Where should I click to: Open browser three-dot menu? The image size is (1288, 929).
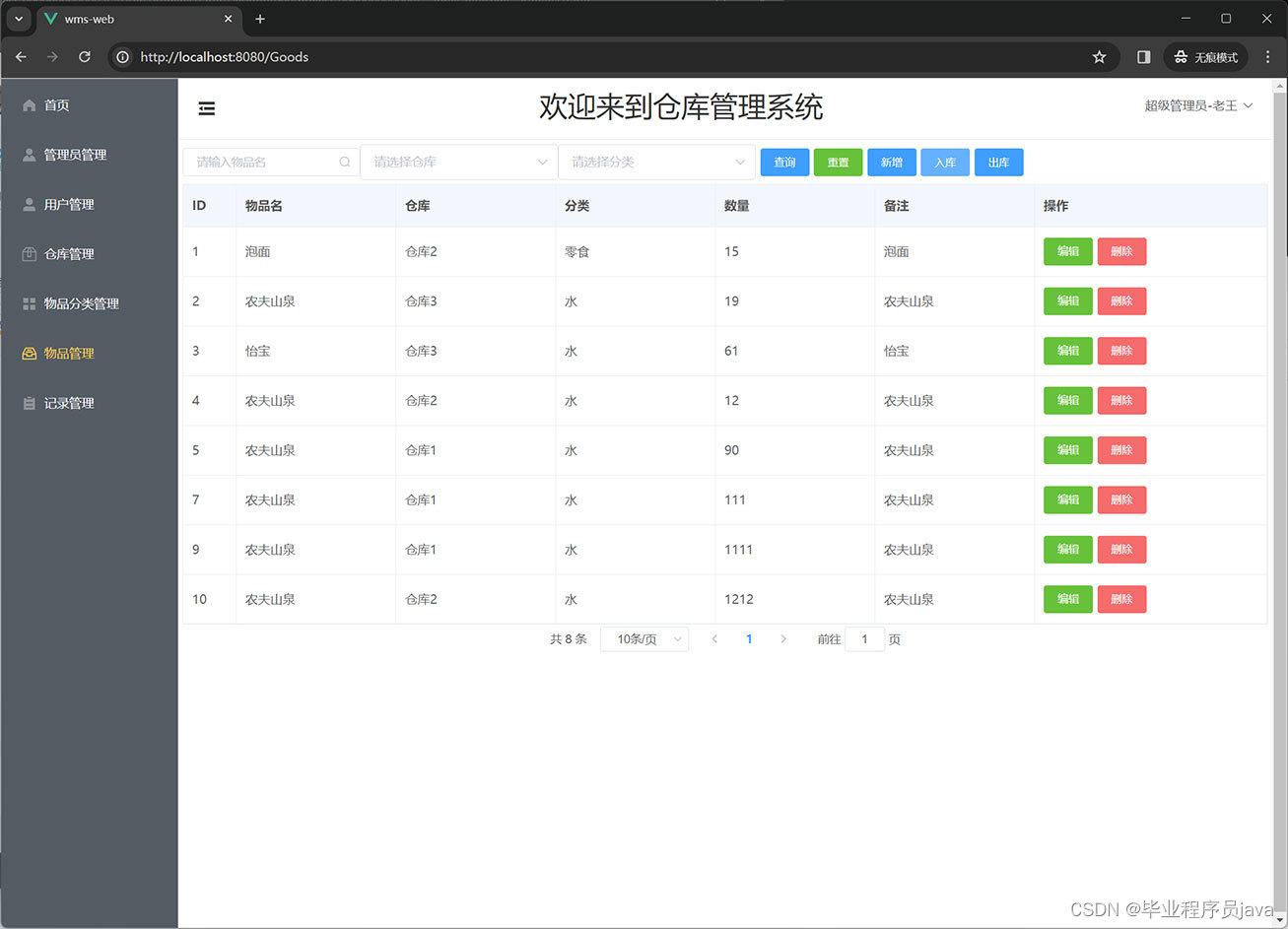point(1267,57)
